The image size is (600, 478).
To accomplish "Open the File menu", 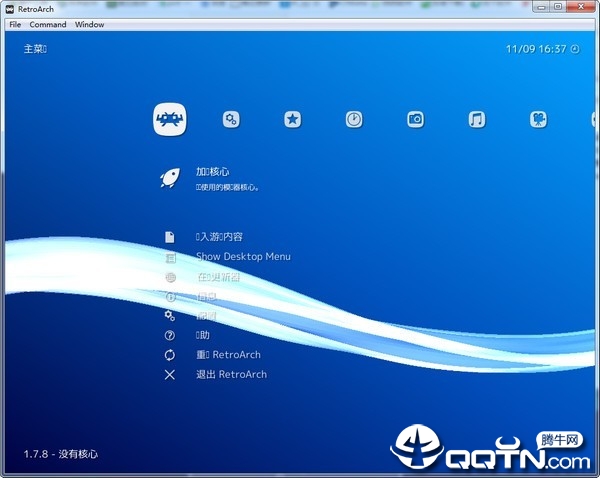I will pos(15,24).
